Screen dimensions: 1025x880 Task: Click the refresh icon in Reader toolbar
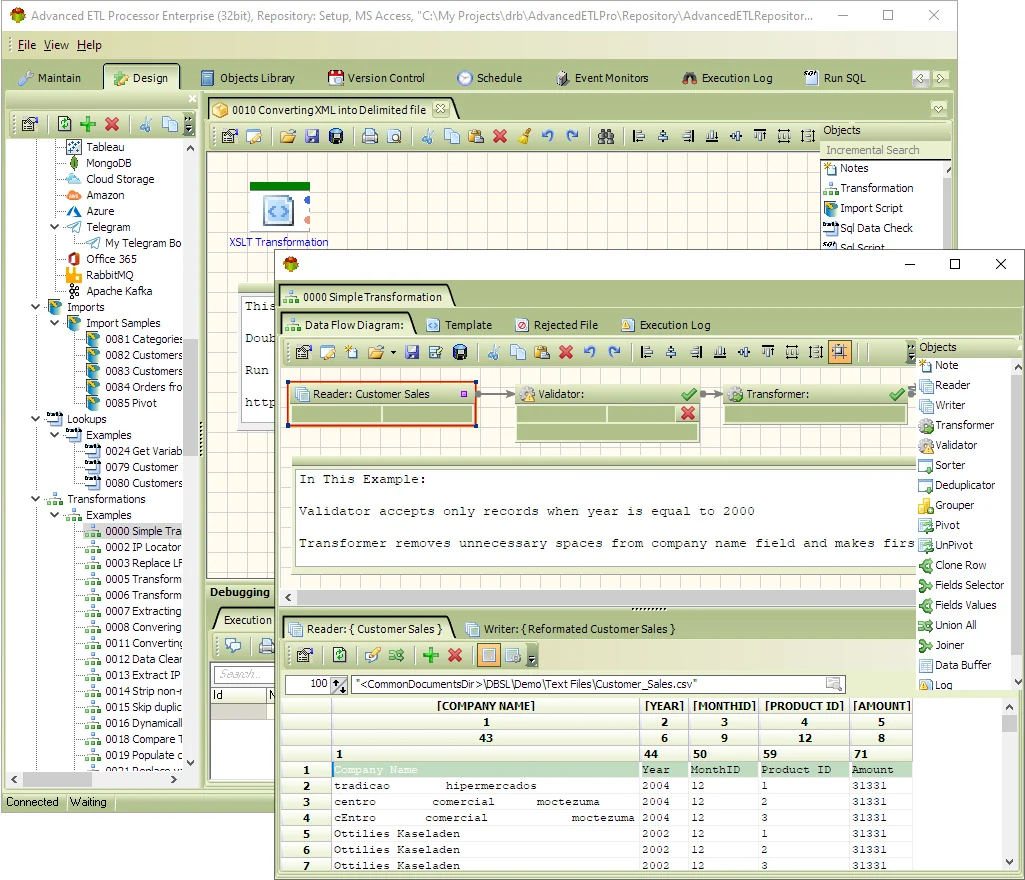[339, 655]
